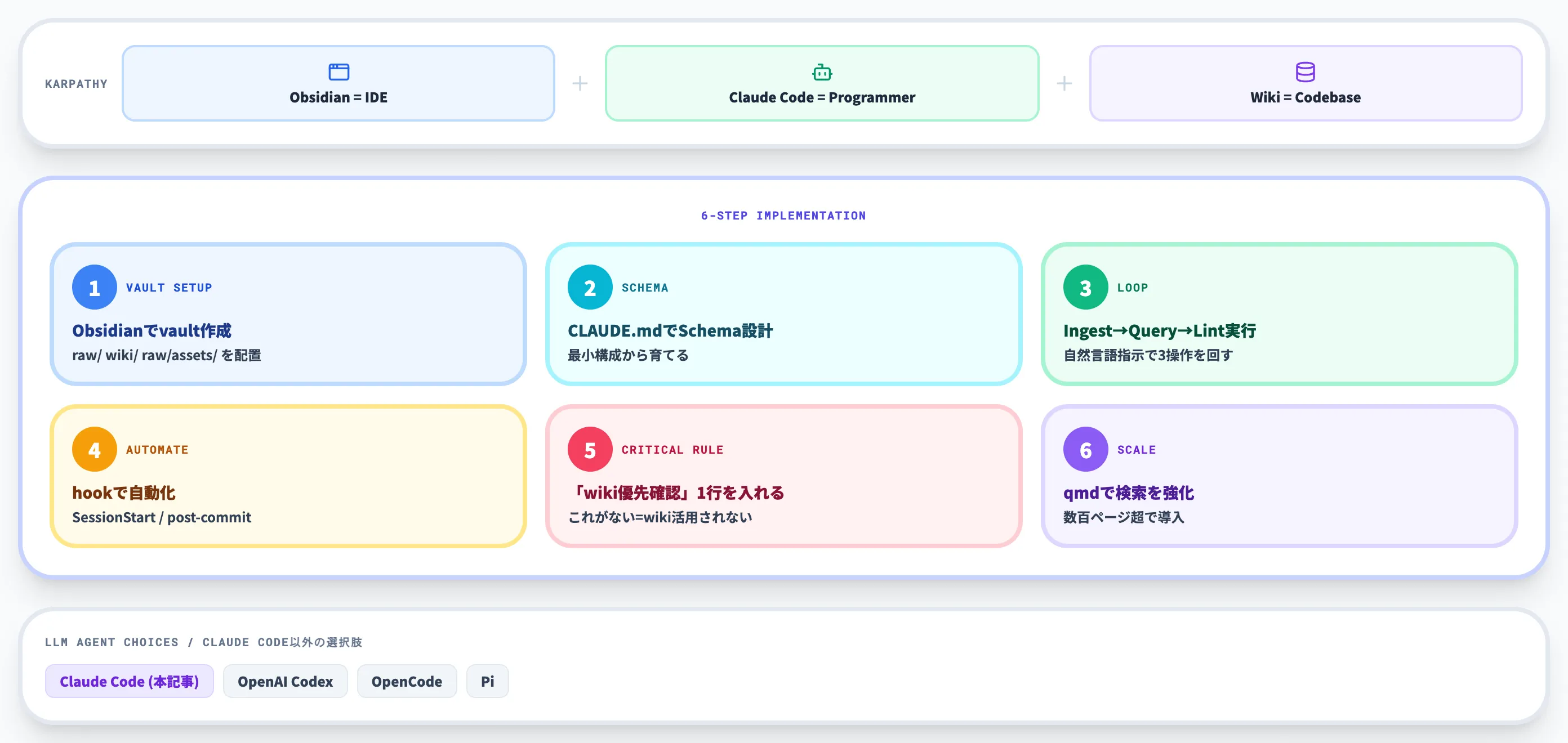This screenshot has width=1568, height=743.
Task: Click the cyan step 2 number circle
Action: (590, 287)
